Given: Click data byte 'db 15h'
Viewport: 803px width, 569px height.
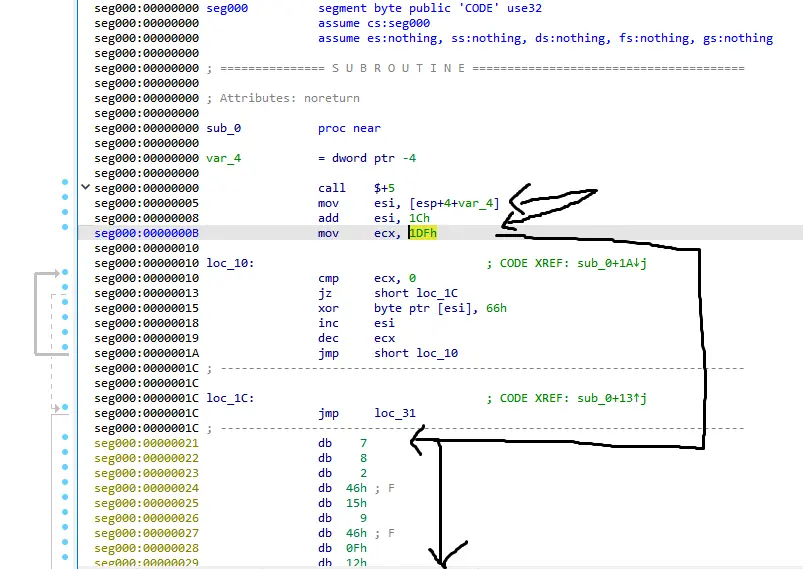Looking at the screenshot, I should coord(343,503).
